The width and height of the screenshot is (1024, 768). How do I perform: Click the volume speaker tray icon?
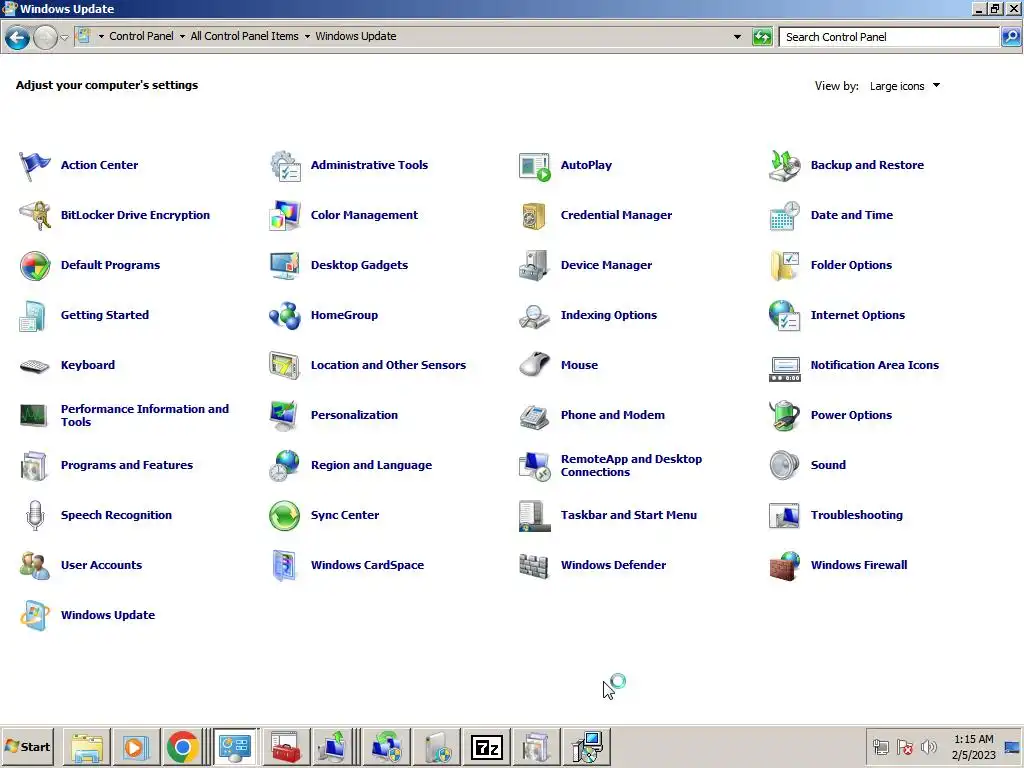click(928, 747)
